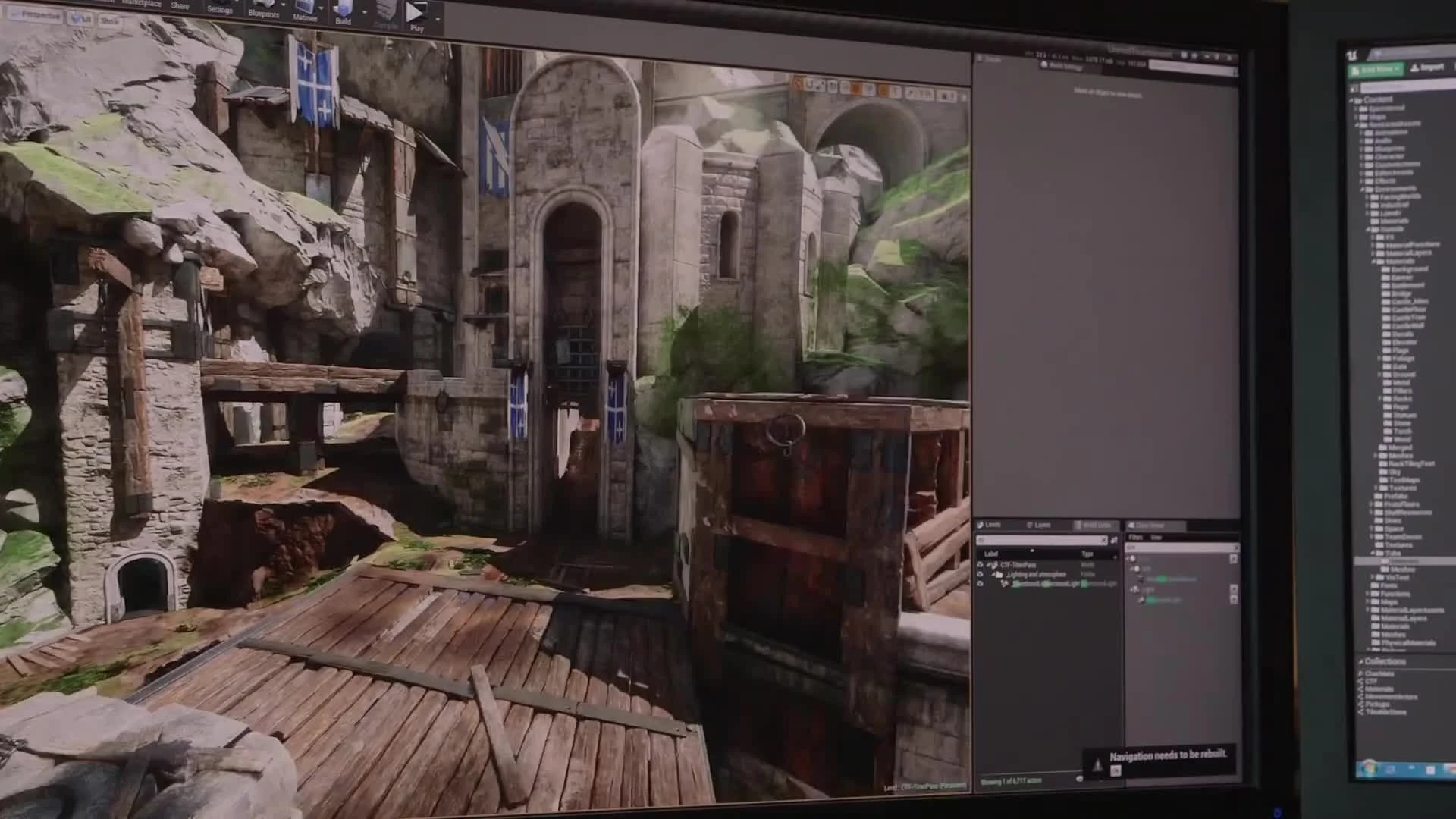Screen dimensions: 1456x819
Task: Toggle visibility of the DirectionalLight row
Action: [981, 584]
